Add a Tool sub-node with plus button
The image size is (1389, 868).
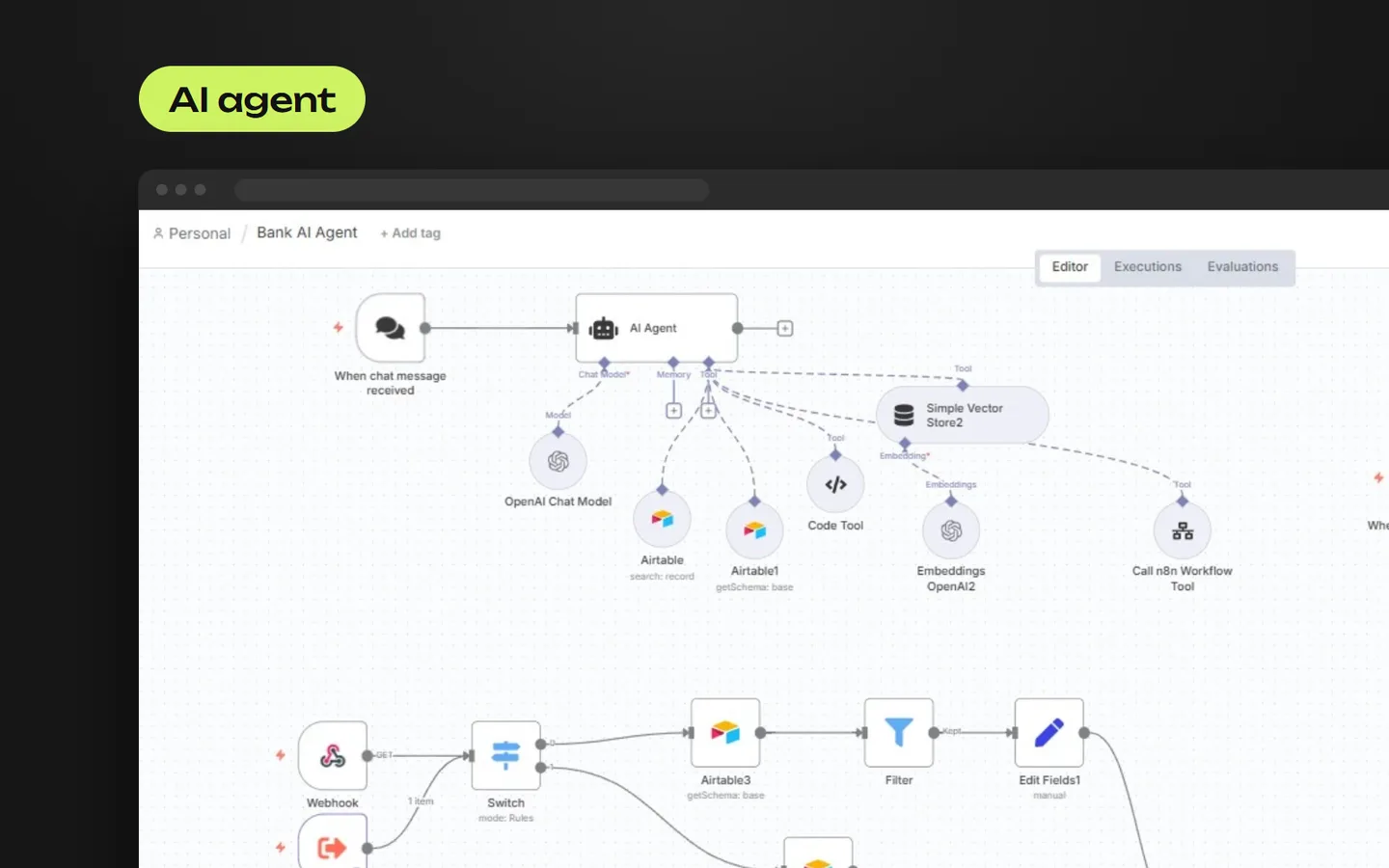point(708,411)
